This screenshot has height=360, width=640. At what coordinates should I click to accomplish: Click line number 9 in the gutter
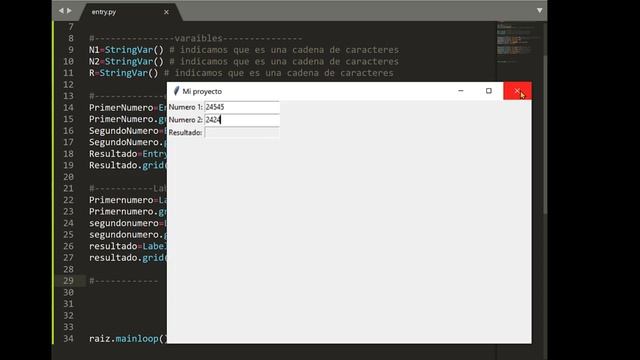tap(71, 50)
